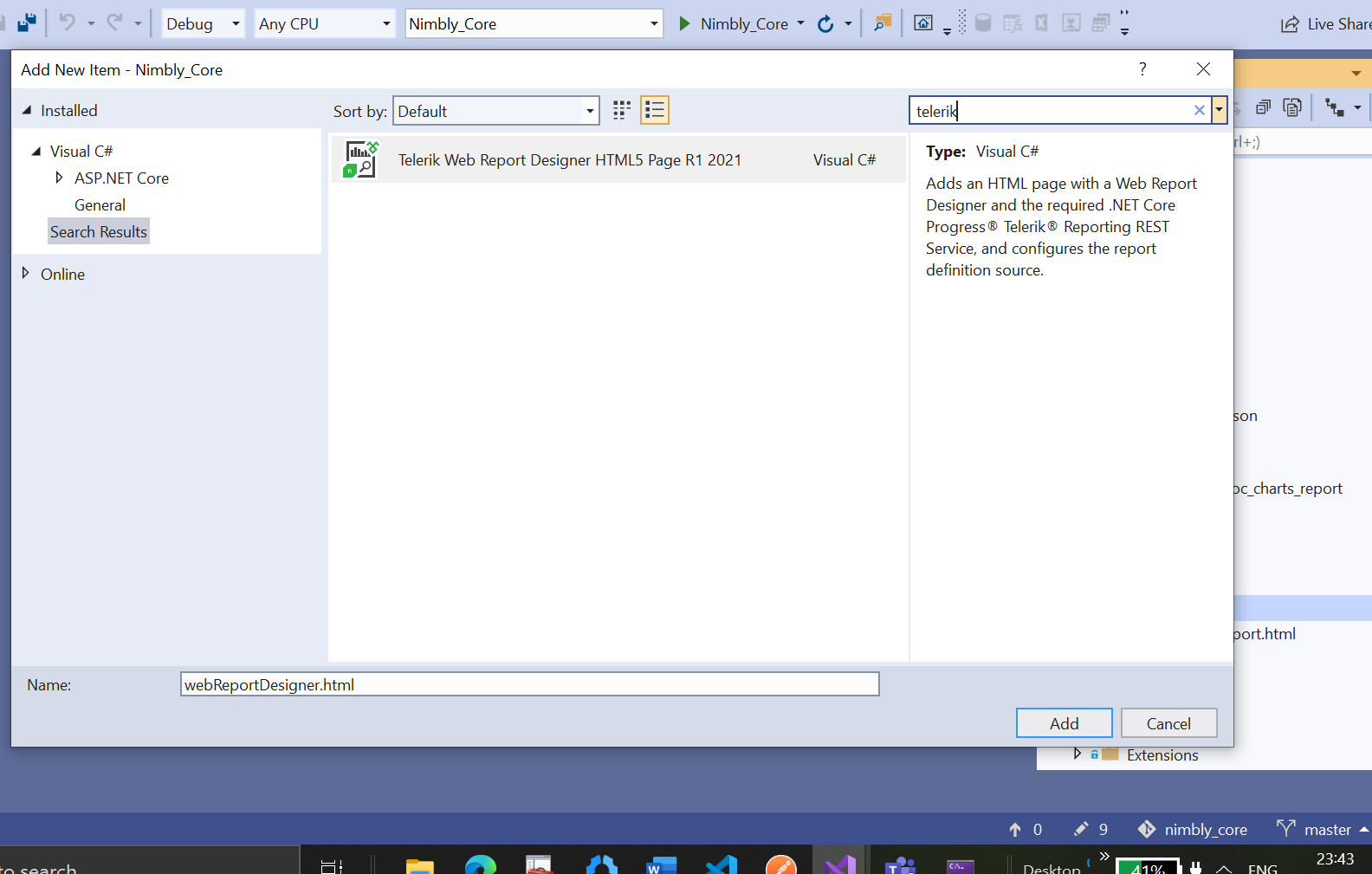Select ASP.NET Core category

pyautogui.click(x=121, y=178)
